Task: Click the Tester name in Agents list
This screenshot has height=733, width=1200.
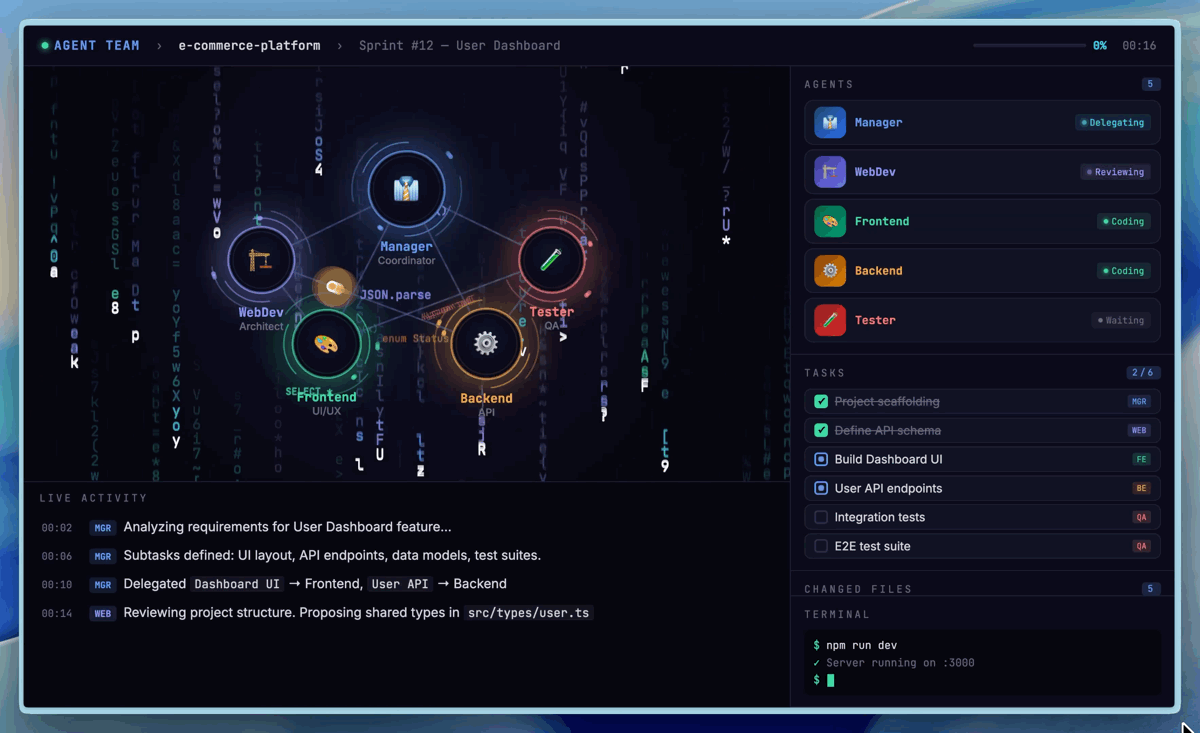Action: pyautogui.click(x=875, y=320)
